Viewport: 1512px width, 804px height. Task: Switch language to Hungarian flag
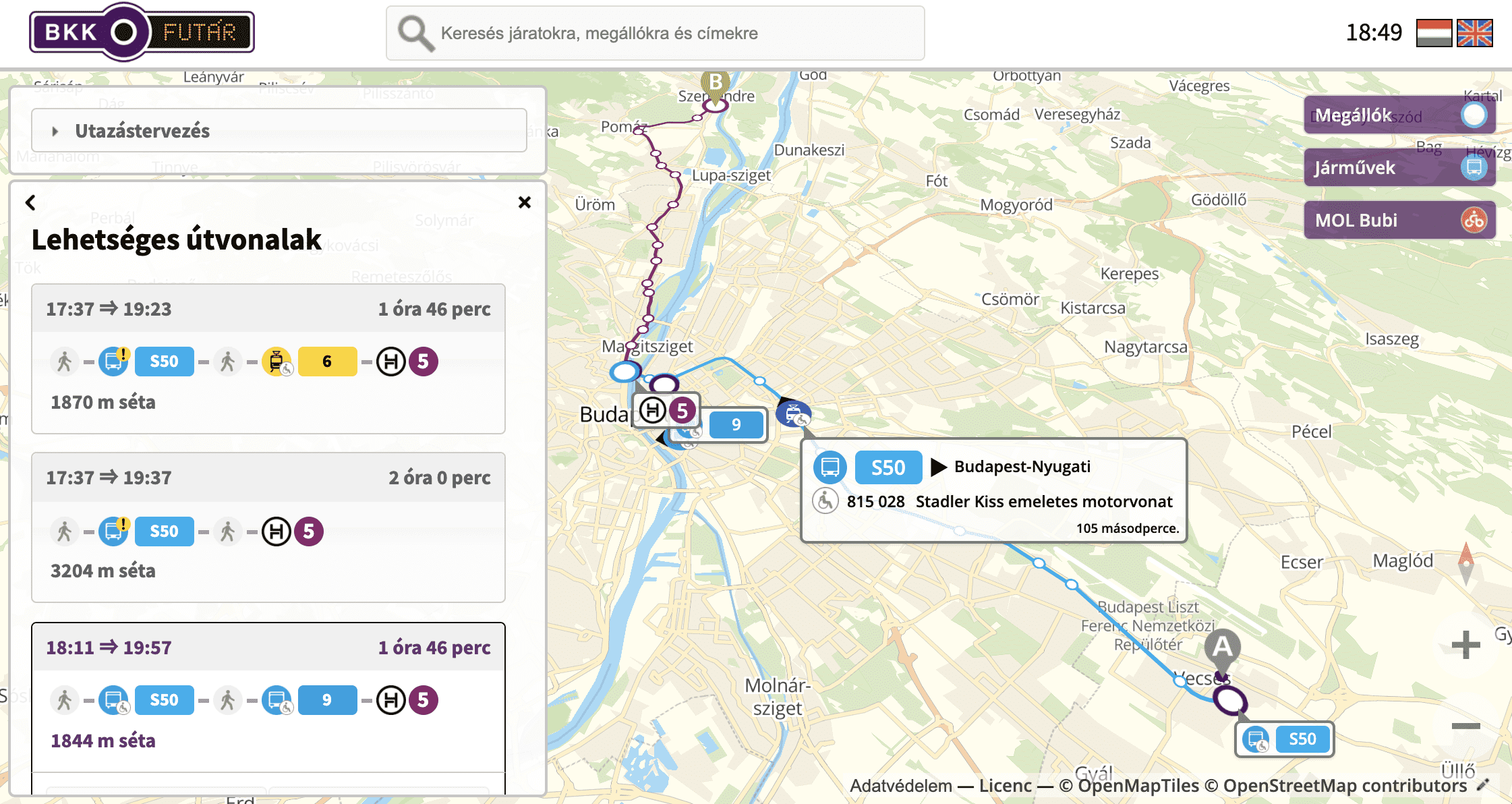tap(1434, 33)
